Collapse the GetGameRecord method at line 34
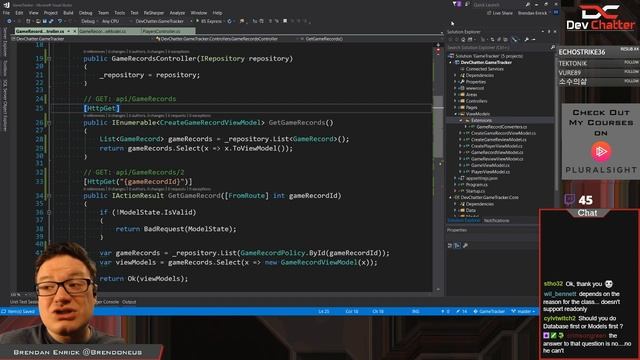Viewport: 640px width, 360px height. [x=49, y=196]
